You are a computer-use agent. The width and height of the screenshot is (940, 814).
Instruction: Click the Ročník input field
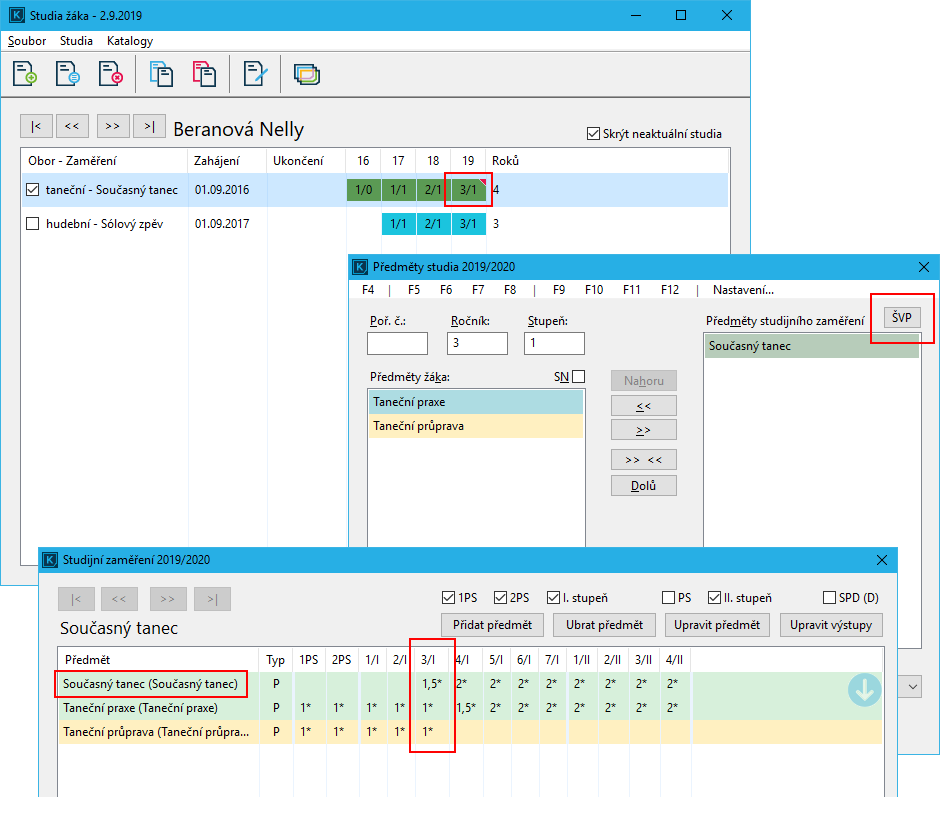477,344
